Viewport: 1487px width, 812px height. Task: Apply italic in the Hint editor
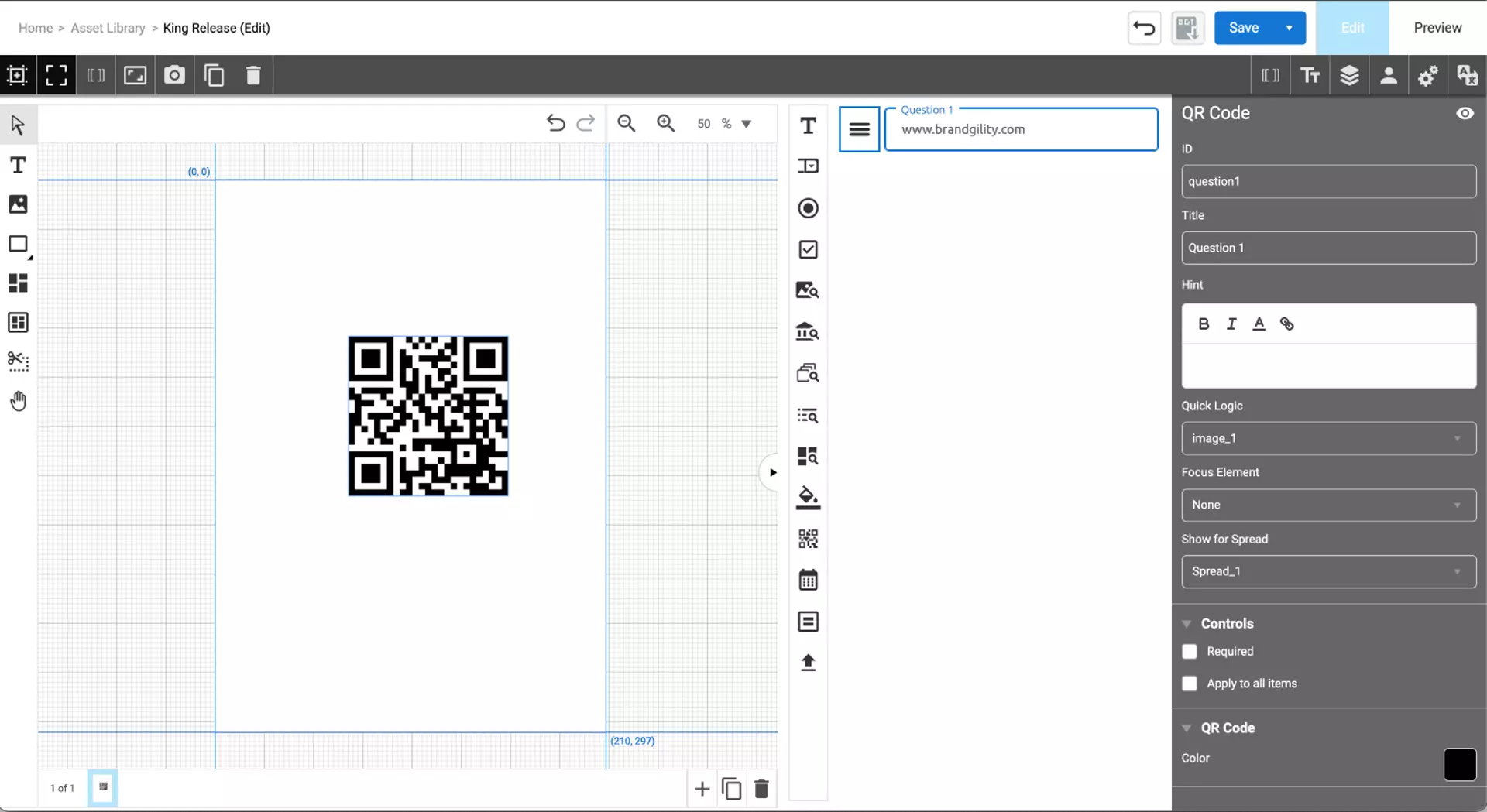click(x=1231, y=324)
